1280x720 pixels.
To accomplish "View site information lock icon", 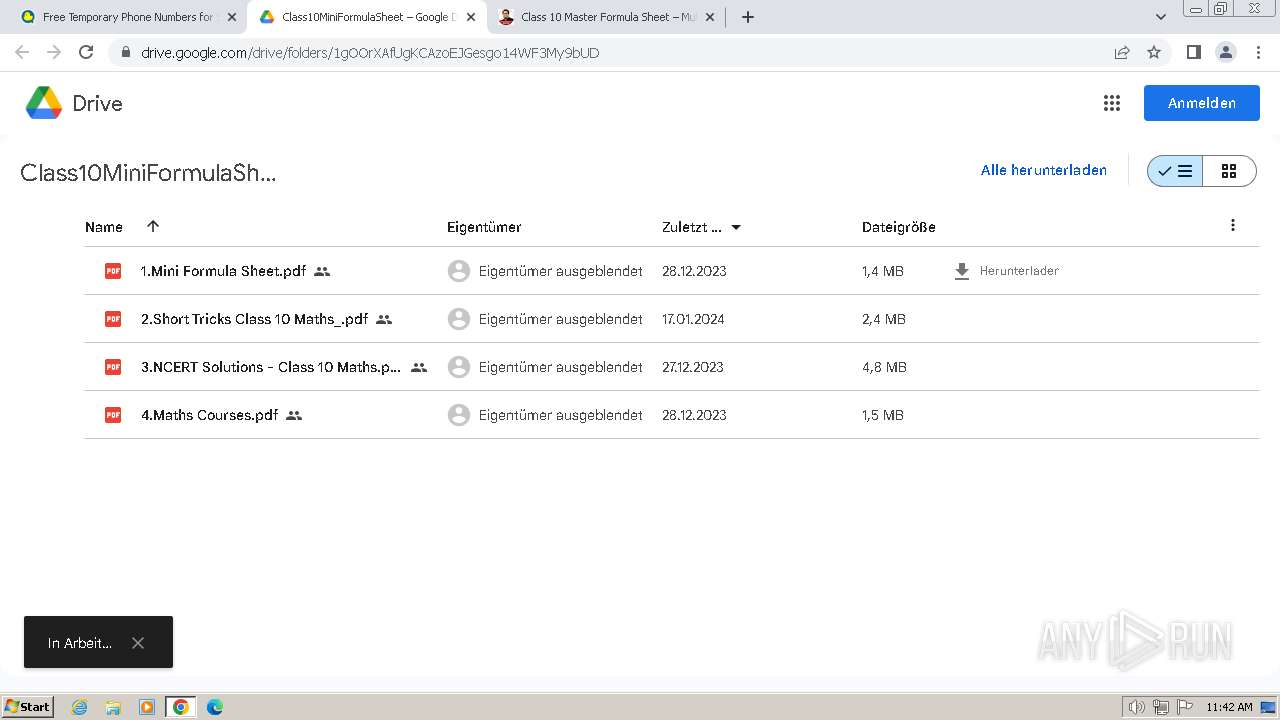I will 125,53.
